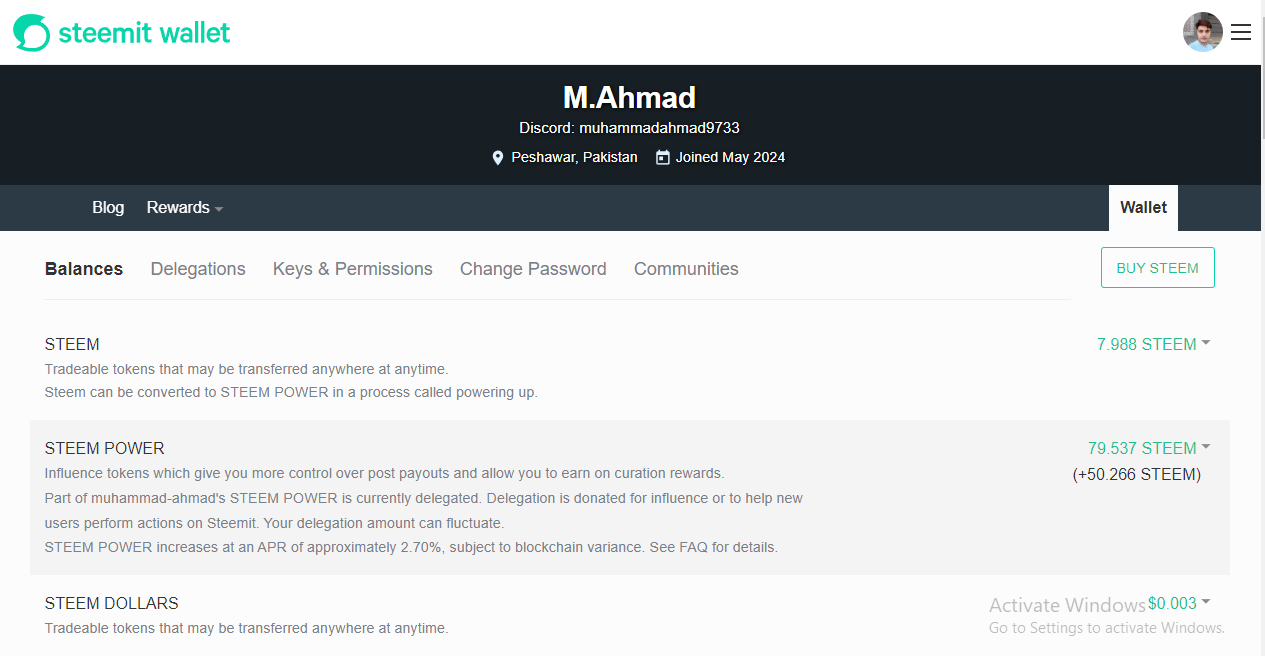1265x656 pixels.
Task: Open the 7.988 STEEM balance dropdown
Action: 1153,344
